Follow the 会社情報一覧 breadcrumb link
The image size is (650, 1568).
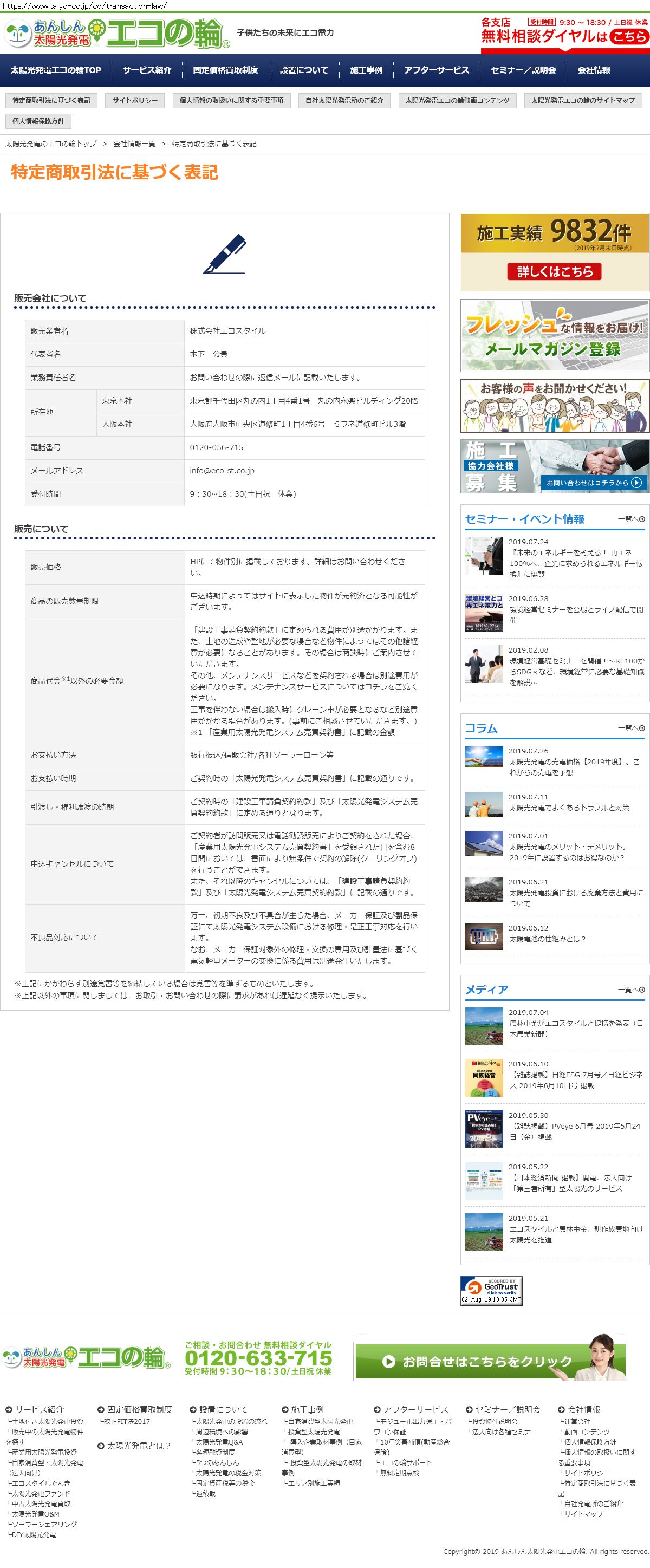(134, 144)
